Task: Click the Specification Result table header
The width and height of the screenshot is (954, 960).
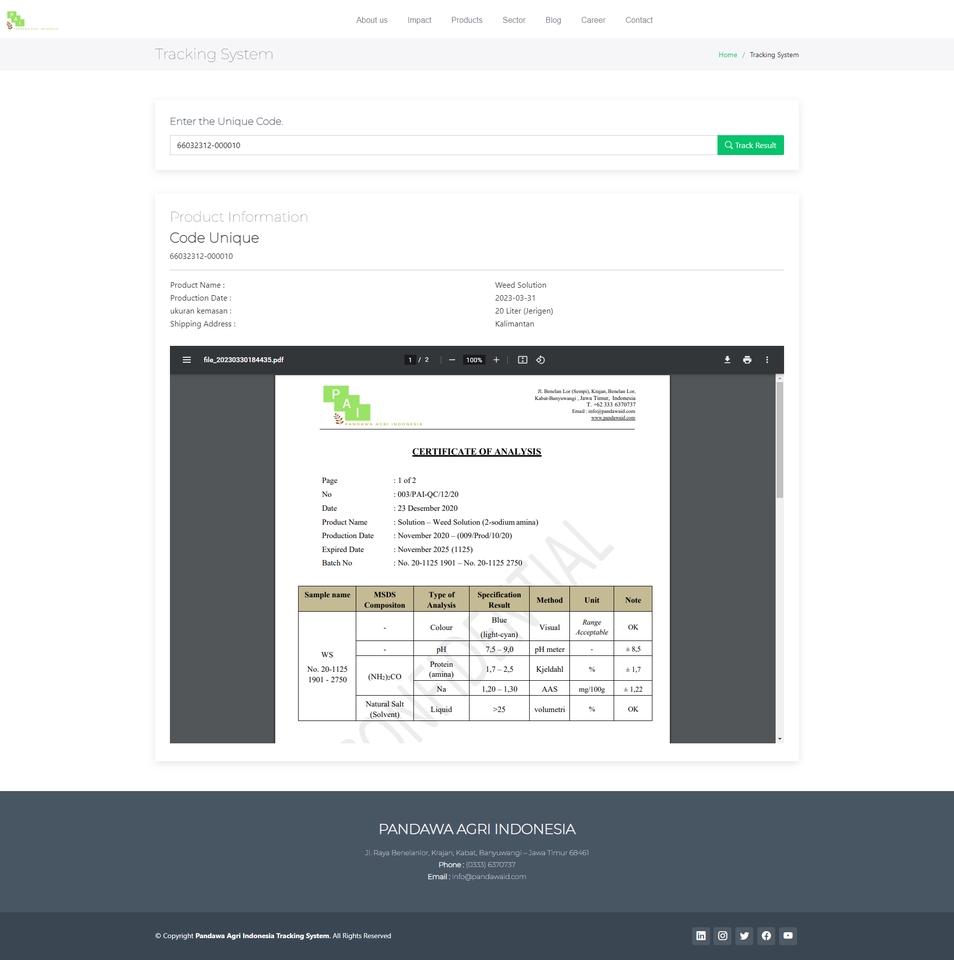Action: pyautogui.click(x=499, y=599)
